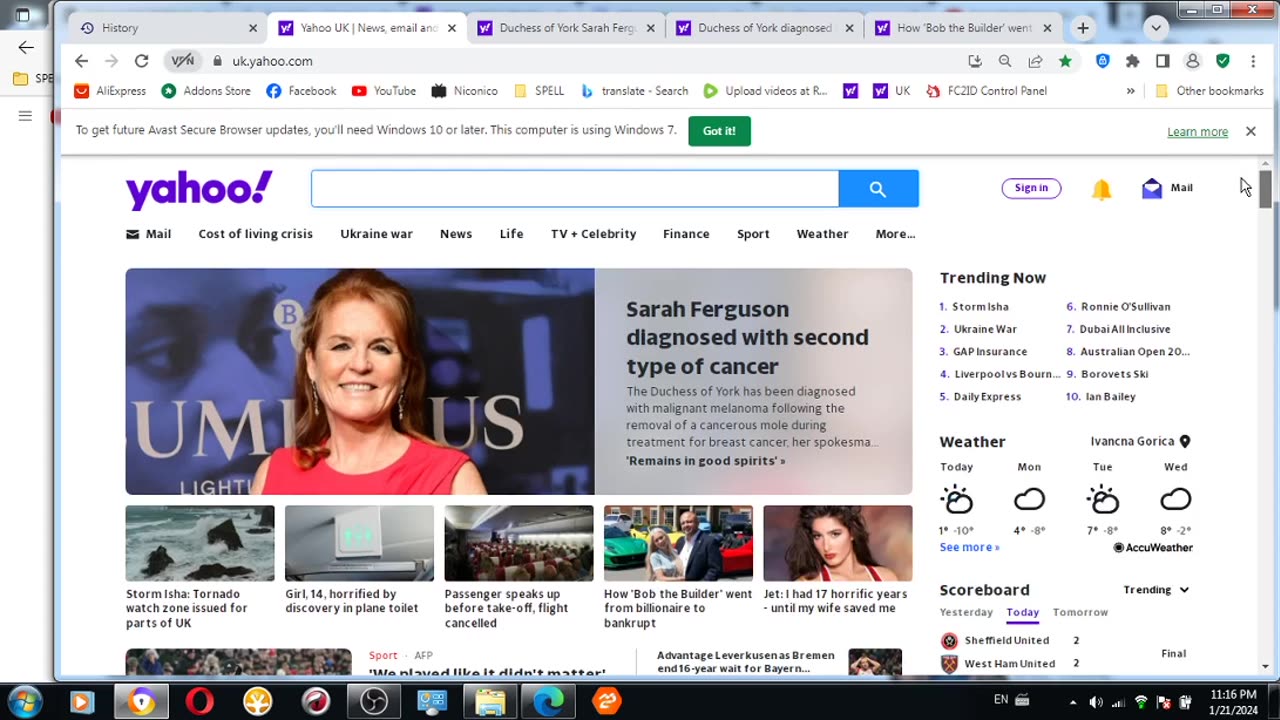
Task: Open AliExpress bookmark
Action: coord(110,91)
